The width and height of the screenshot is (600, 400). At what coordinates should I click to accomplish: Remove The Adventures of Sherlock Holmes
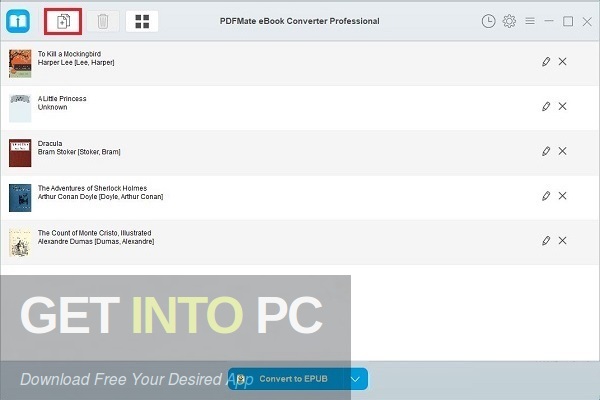(562, 196)
